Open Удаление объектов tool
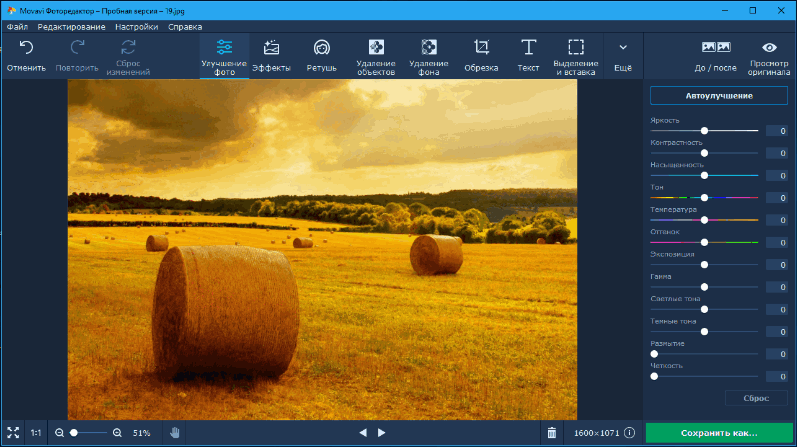Screen dimensions: 797x447 pos(376,56)
